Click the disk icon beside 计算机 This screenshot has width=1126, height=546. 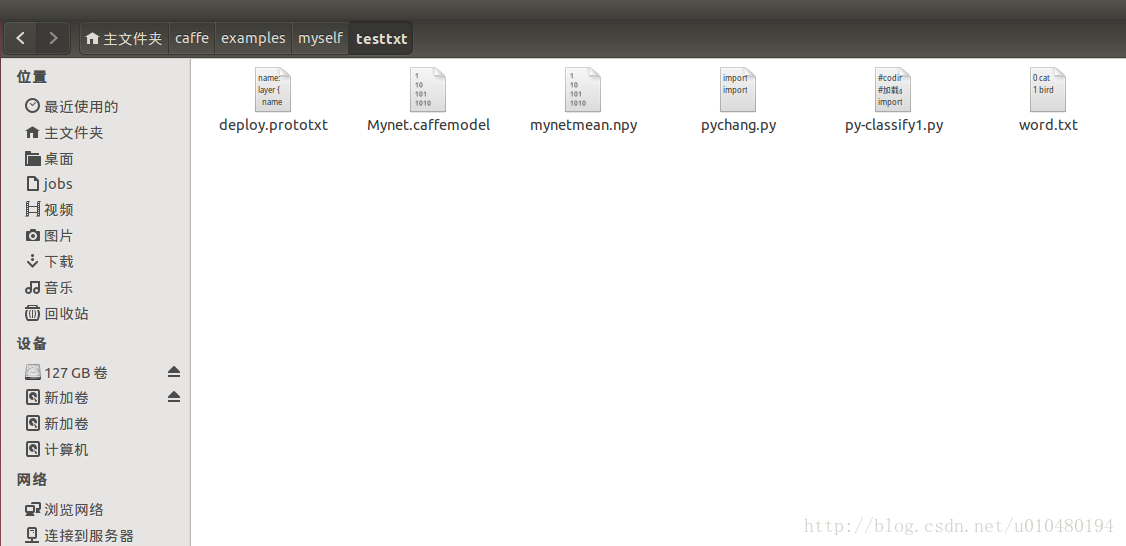click(32, 449)
